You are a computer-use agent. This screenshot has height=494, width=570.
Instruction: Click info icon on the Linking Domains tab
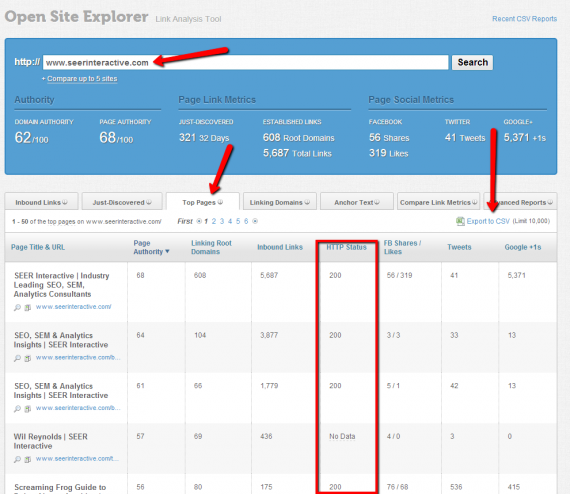[x=307, y=202]
